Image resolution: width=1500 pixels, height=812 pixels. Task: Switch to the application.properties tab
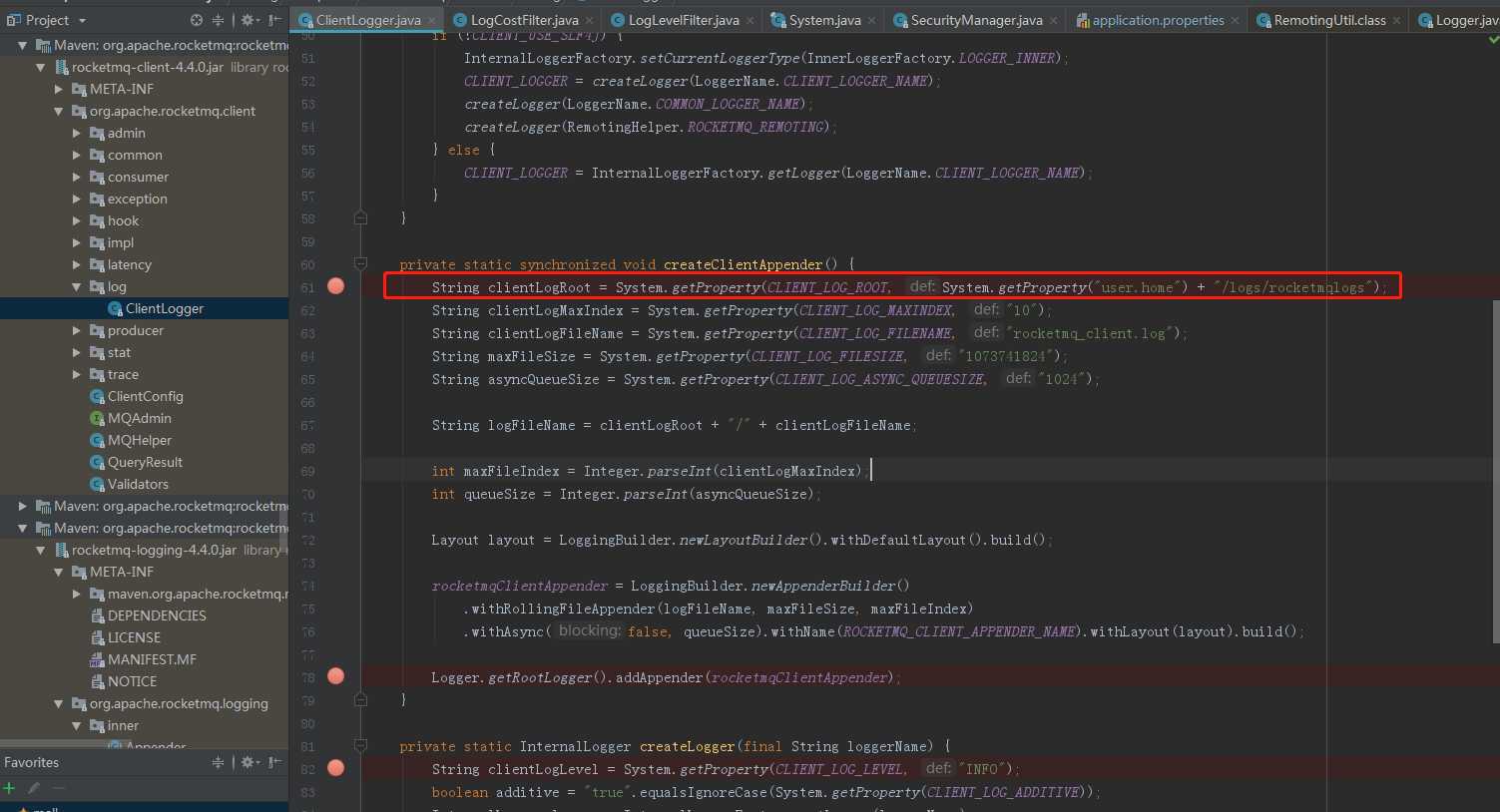pos(1158,20)
